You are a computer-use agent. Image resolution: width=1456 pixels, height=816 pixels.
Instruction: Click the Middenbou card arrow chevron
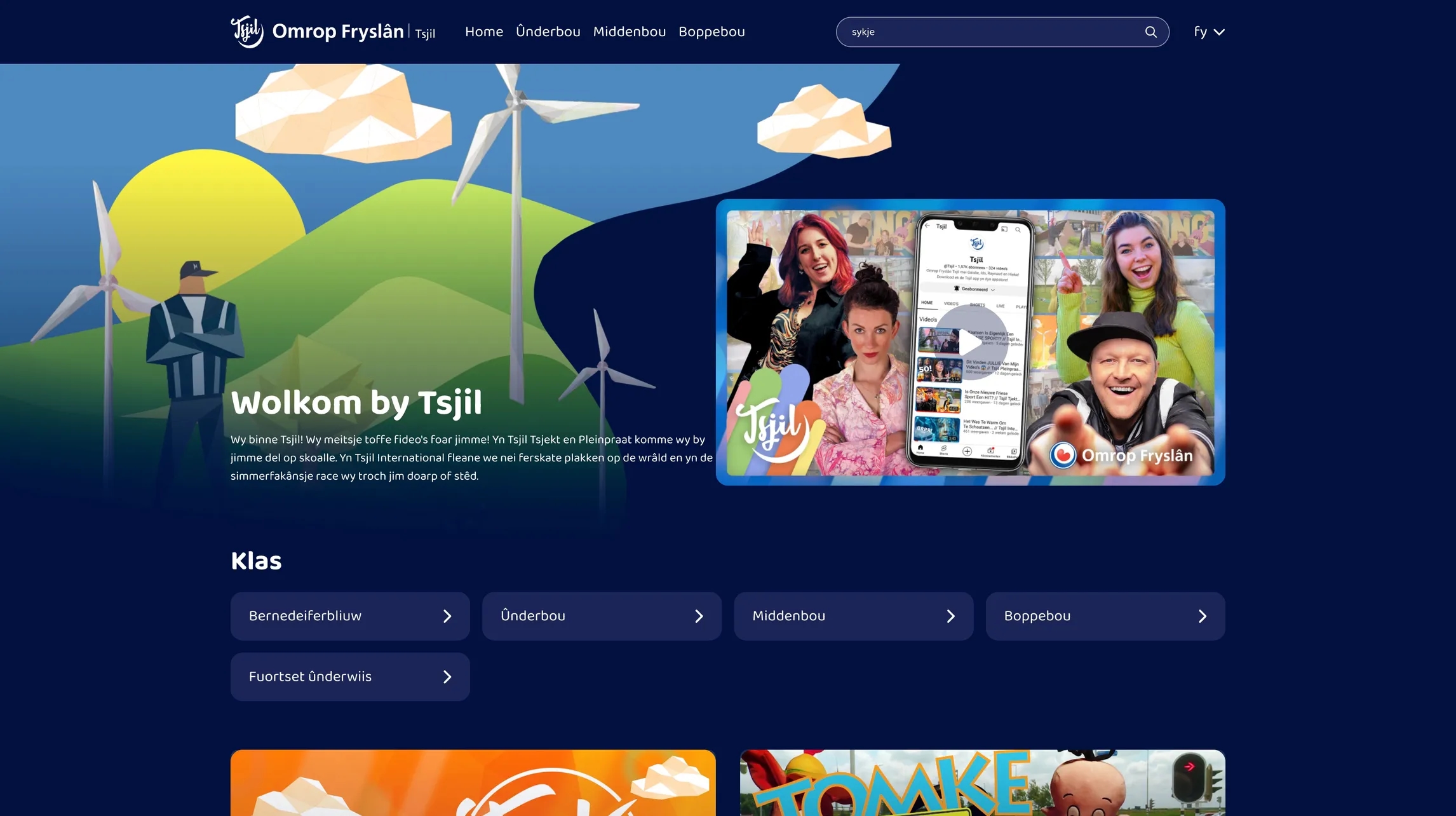click(x=950, y=616)
